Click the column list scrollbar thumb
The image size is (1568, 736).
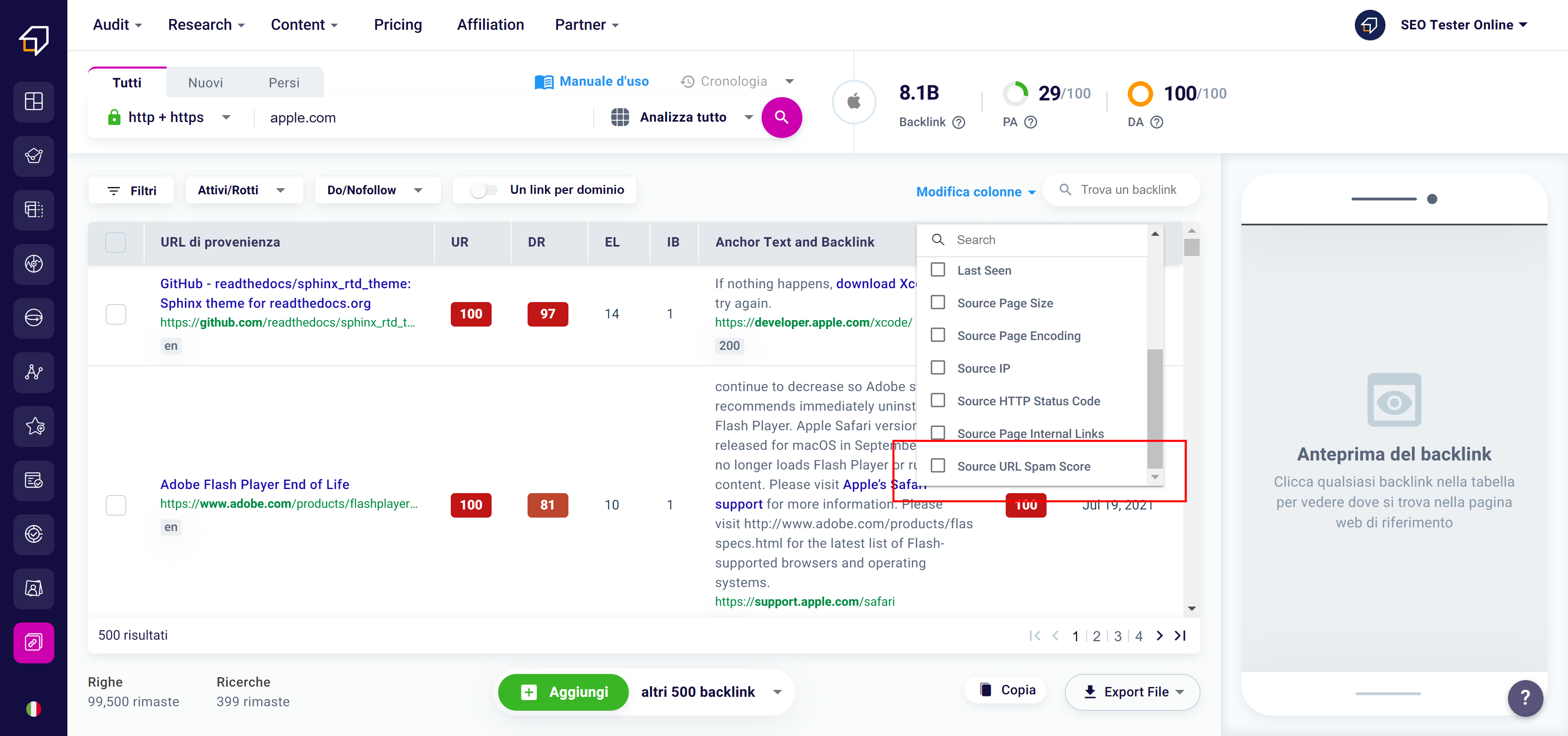1155,408
